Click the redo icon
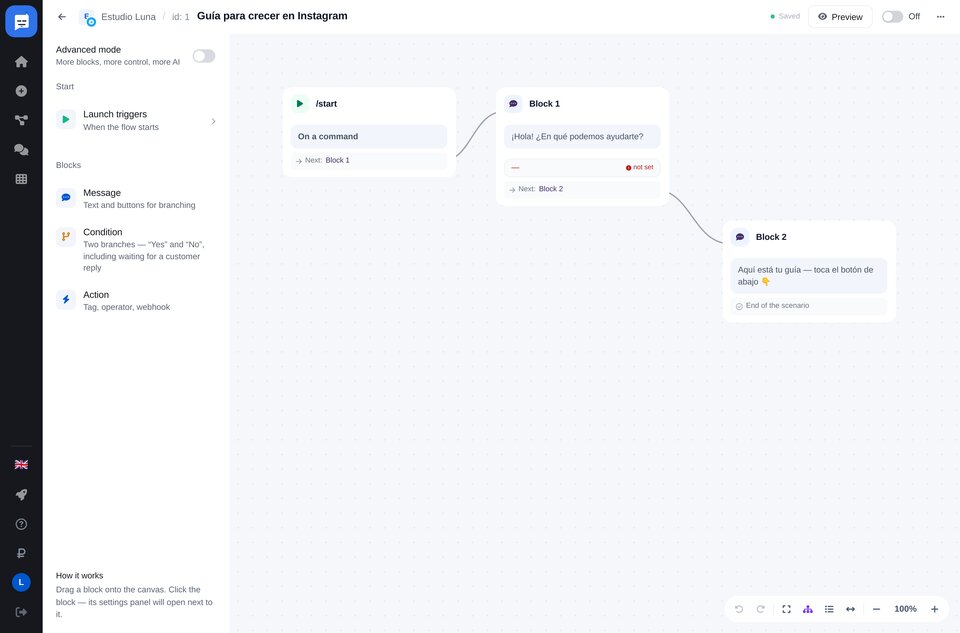The image size is (960, 633). click(x=760, y=609)
